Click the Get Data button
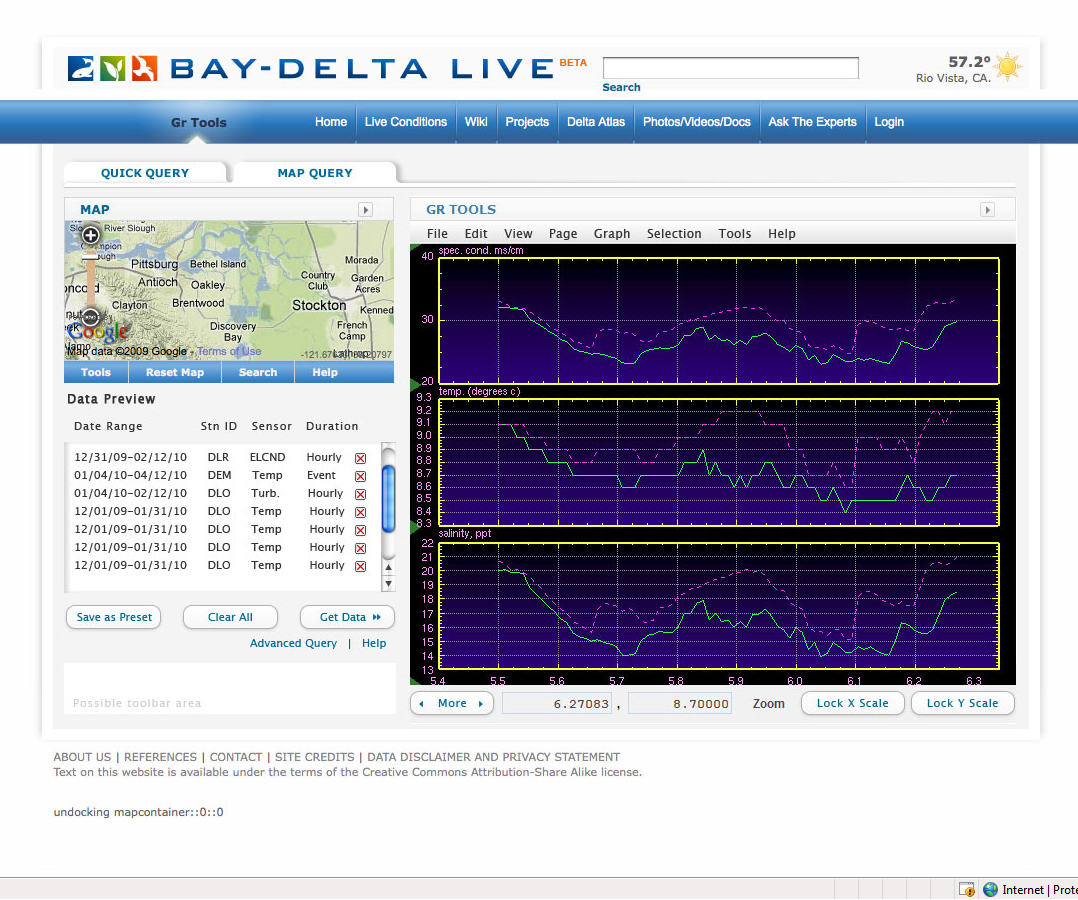Viewport: 1078px width, 900px height. 348,617
